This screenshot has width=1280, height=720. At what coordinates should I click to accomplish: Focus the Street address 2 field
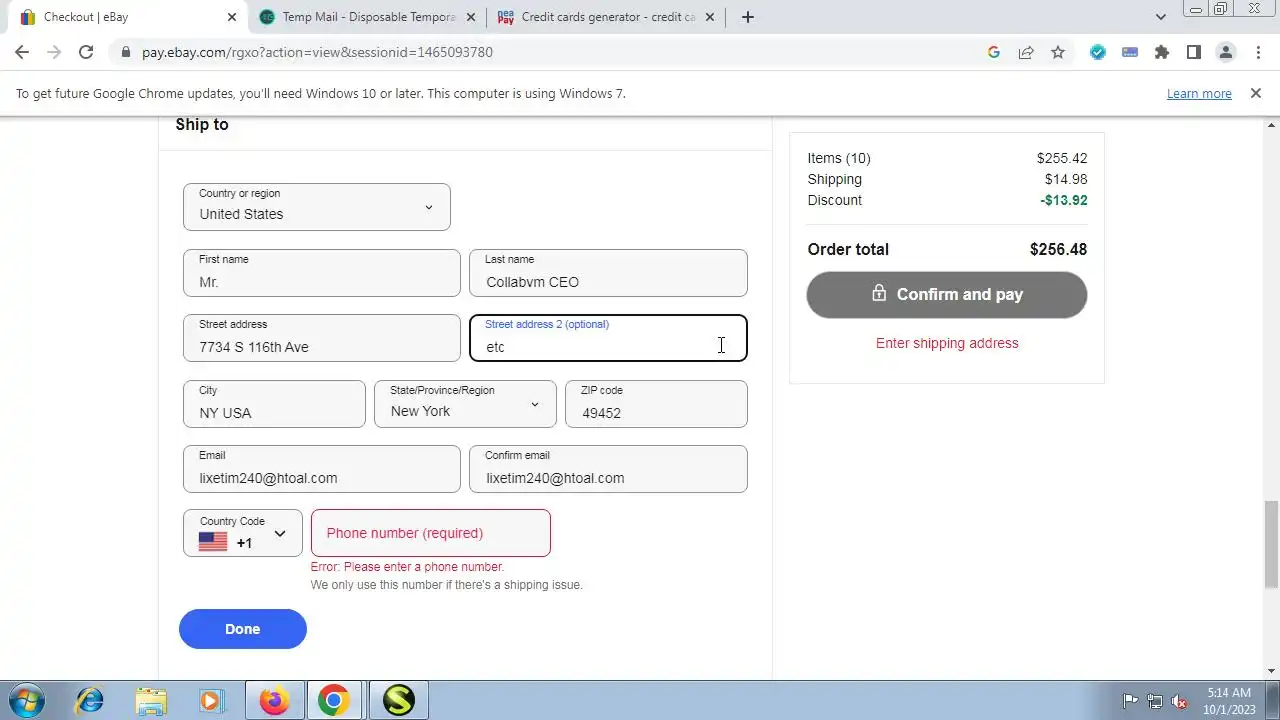pos(608,338)
